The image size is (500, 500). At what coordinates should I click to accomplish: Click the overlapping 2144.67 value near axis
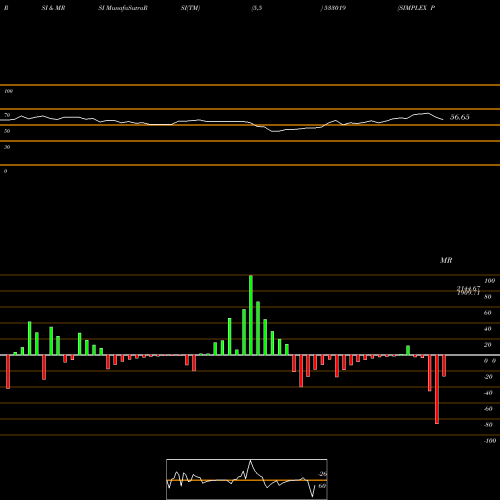(x=468, y=289)
